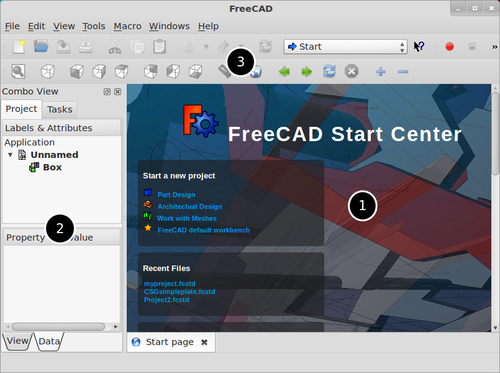Select the Box object in tree
The height and width of the screenshot is (373, 500).
click(52, 167)
